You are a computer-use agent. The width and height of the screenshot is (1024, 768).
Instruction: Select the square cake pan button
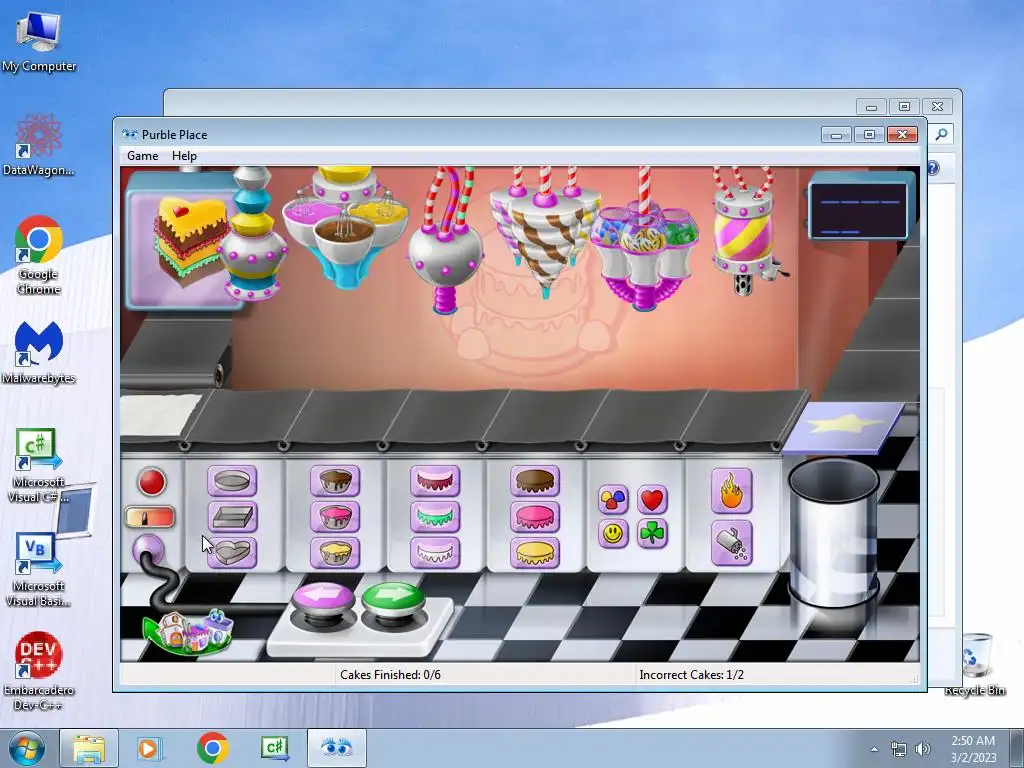pyautogui.click(x=232, y=517)
